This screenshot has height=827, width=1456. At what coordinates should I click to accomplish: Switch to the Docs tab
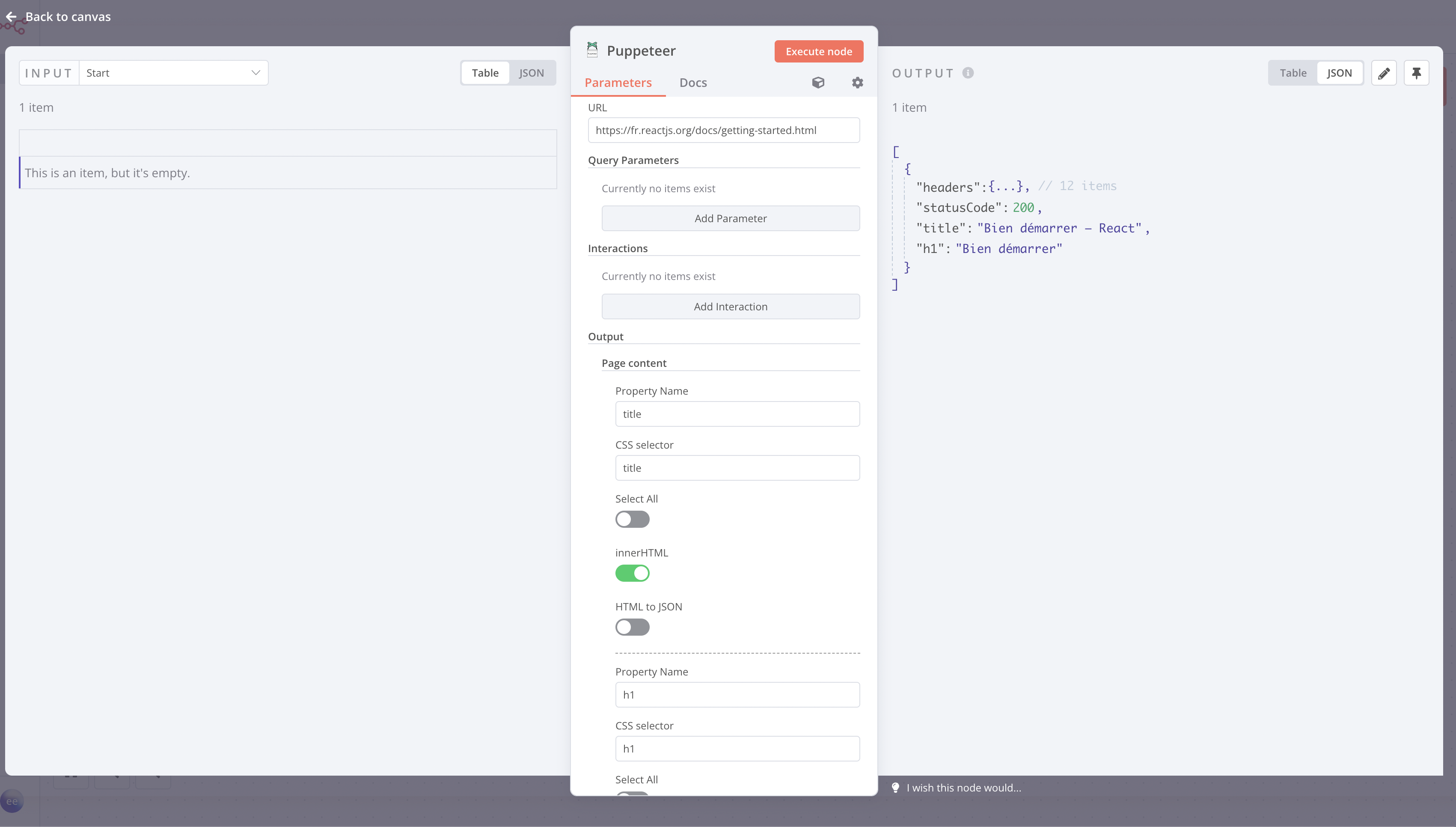point(693,83)
